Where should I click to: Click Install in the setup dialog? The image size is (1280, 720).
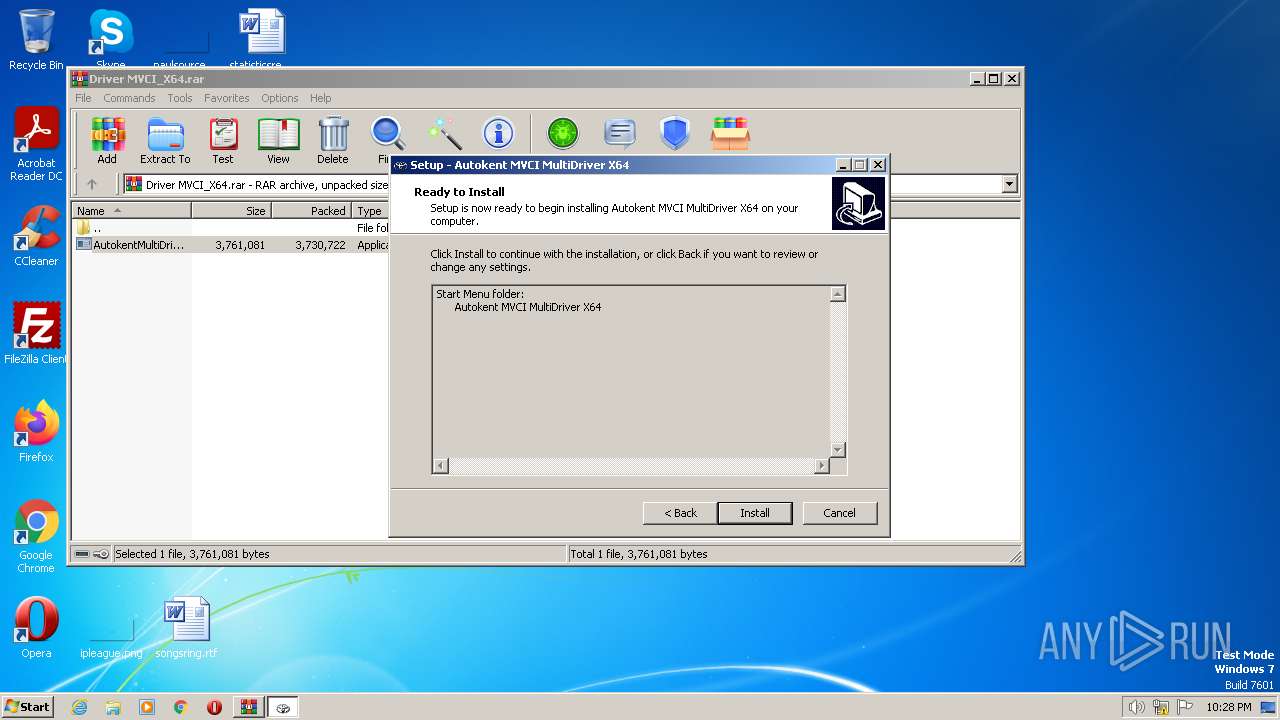coord(755,513)
